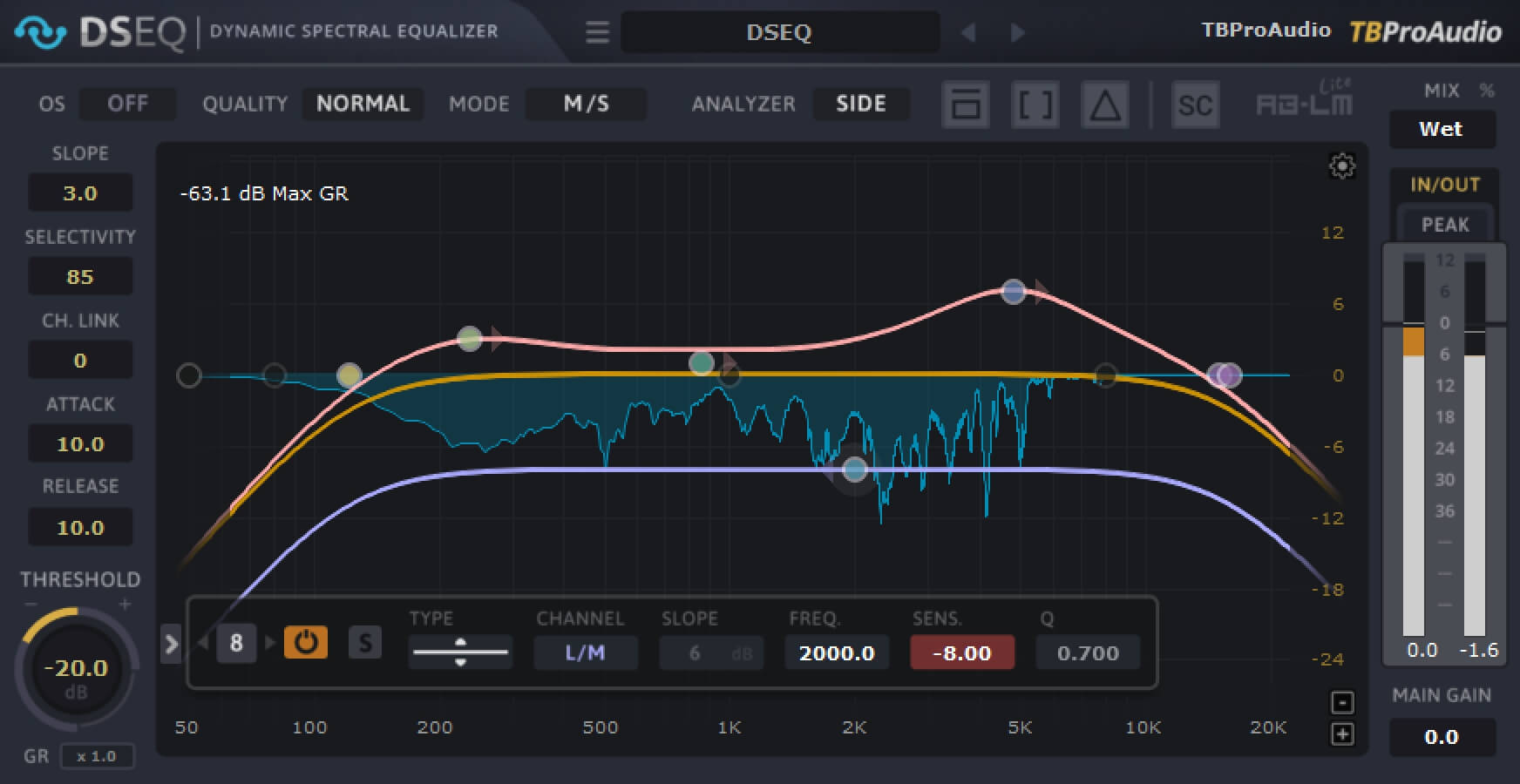Change CHANNEL L/M selector
This screenshot has height=784, width=1520.
click(585, 652)
